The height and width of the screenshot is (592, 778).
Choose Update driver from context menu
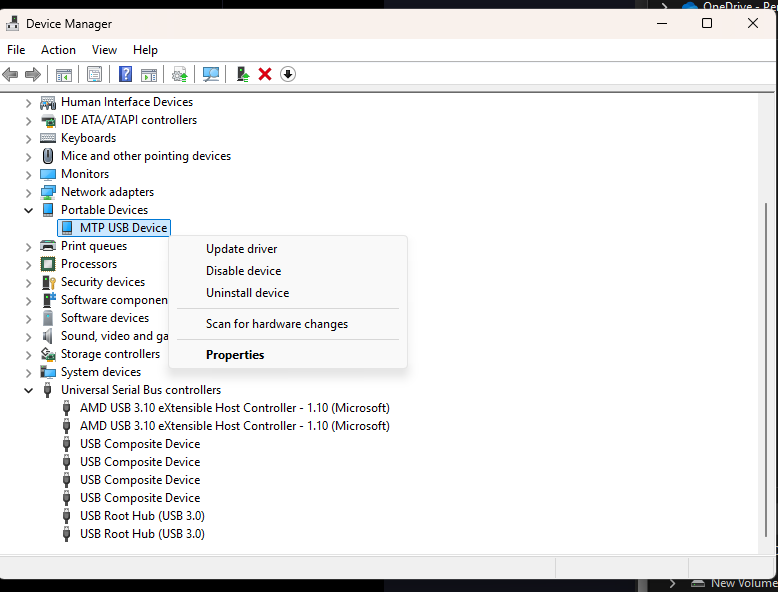pos(241,249)
